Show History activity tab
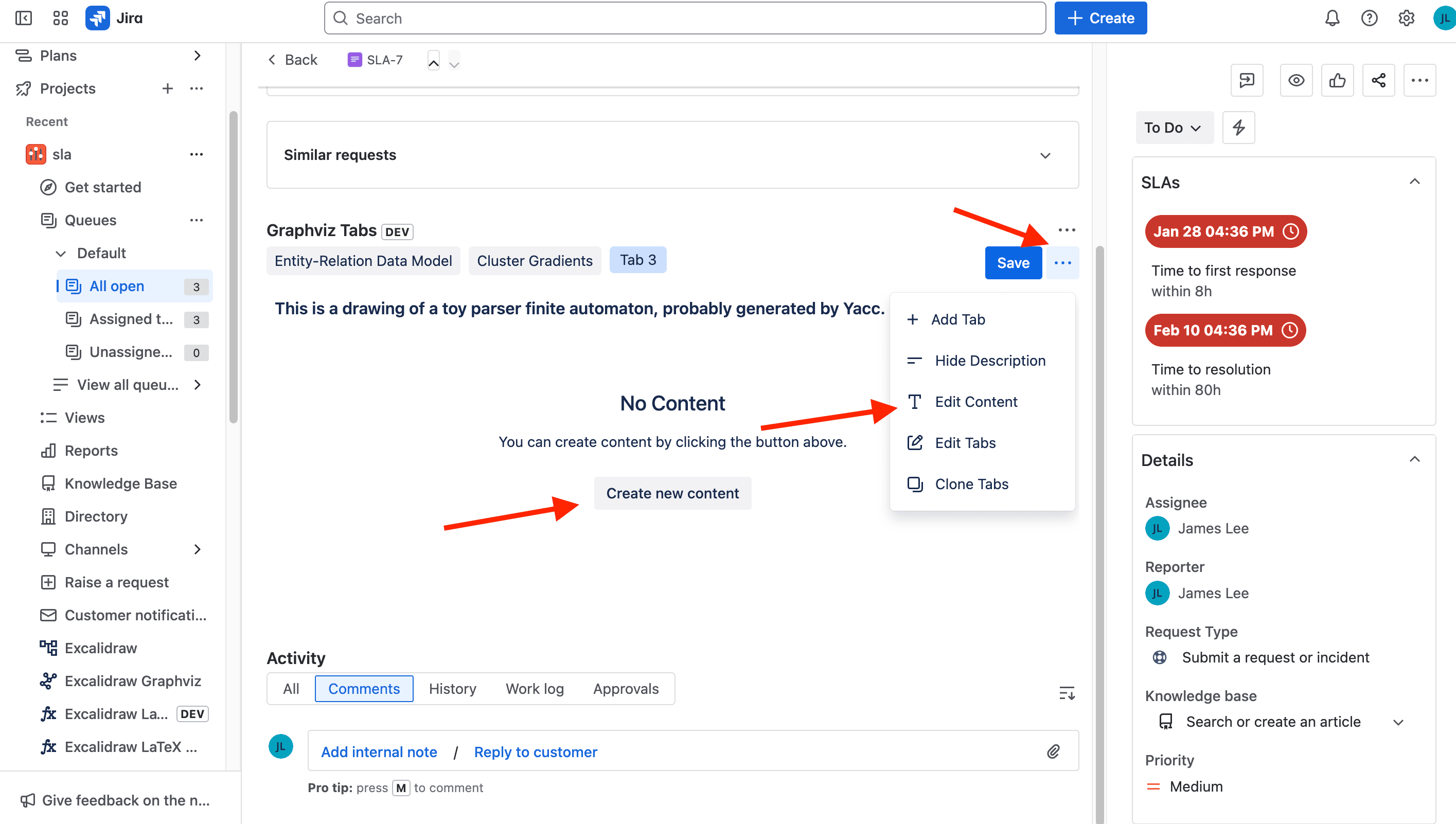The height and width of the screenshot is (824, 1456). pyautogui.click(x=452, y=688)
